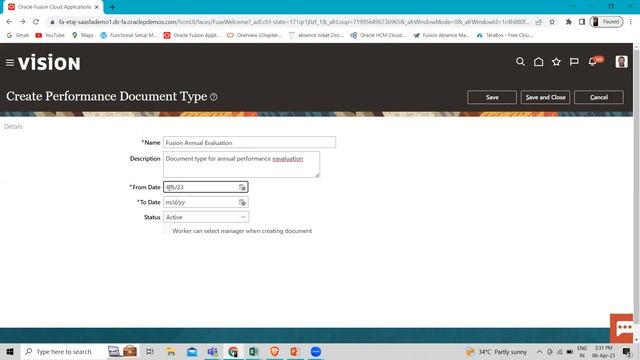Open weather widget showing Partly sunny
This screenshot has height=360, width=640.
[496, 351]
